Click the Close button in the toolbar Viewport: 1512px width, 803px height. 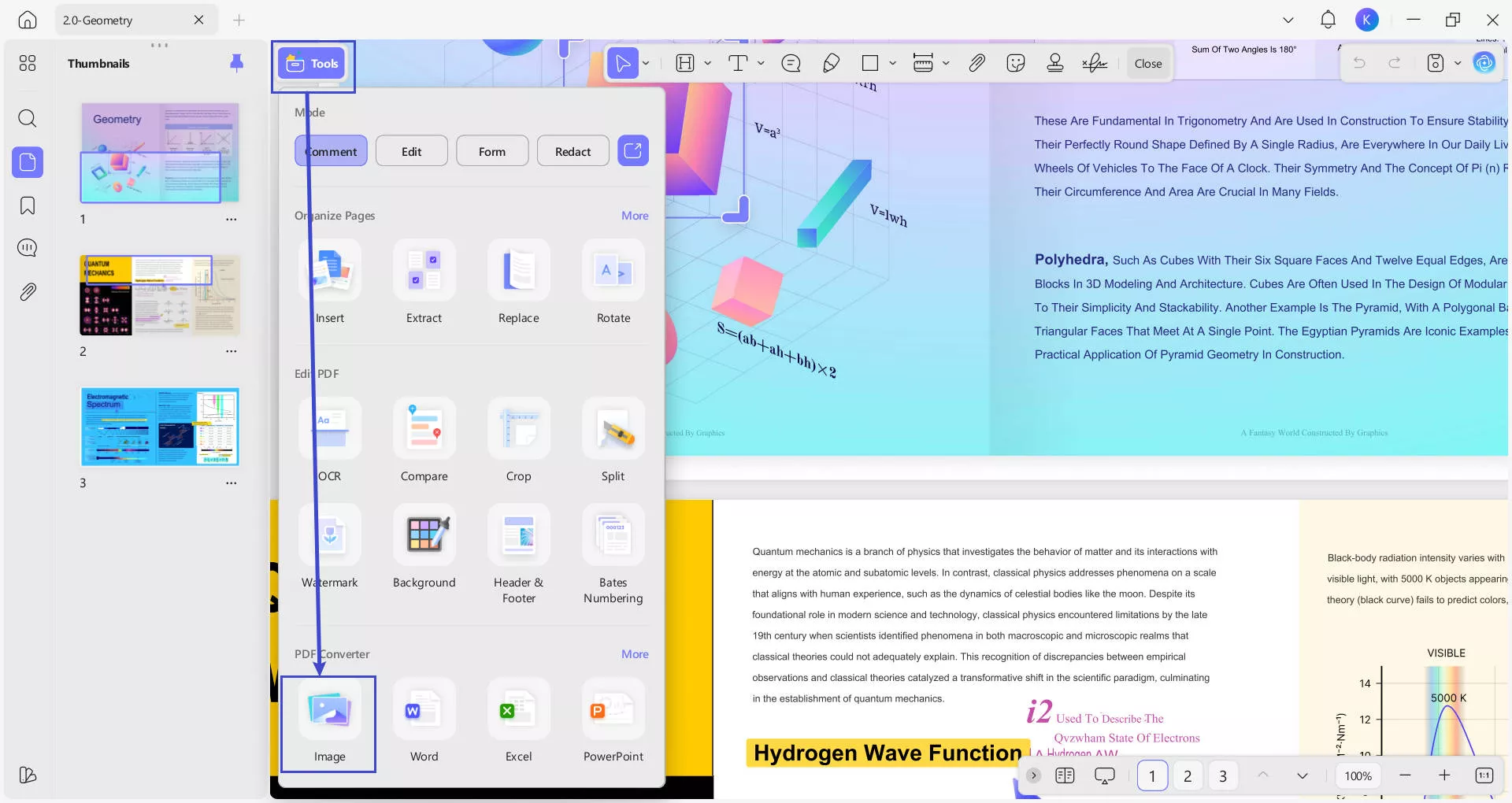(1147, 63)
